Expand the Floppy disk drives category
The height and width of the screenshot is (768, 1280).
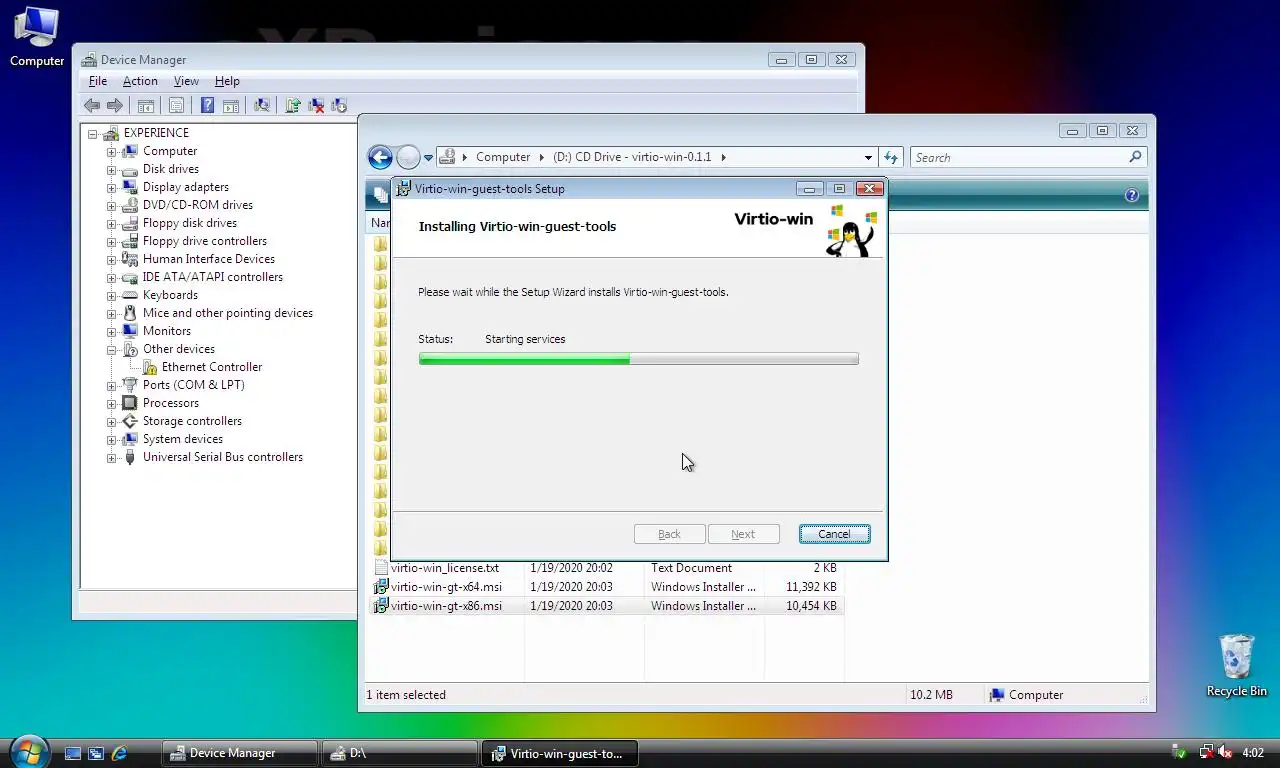coord(112,223)
